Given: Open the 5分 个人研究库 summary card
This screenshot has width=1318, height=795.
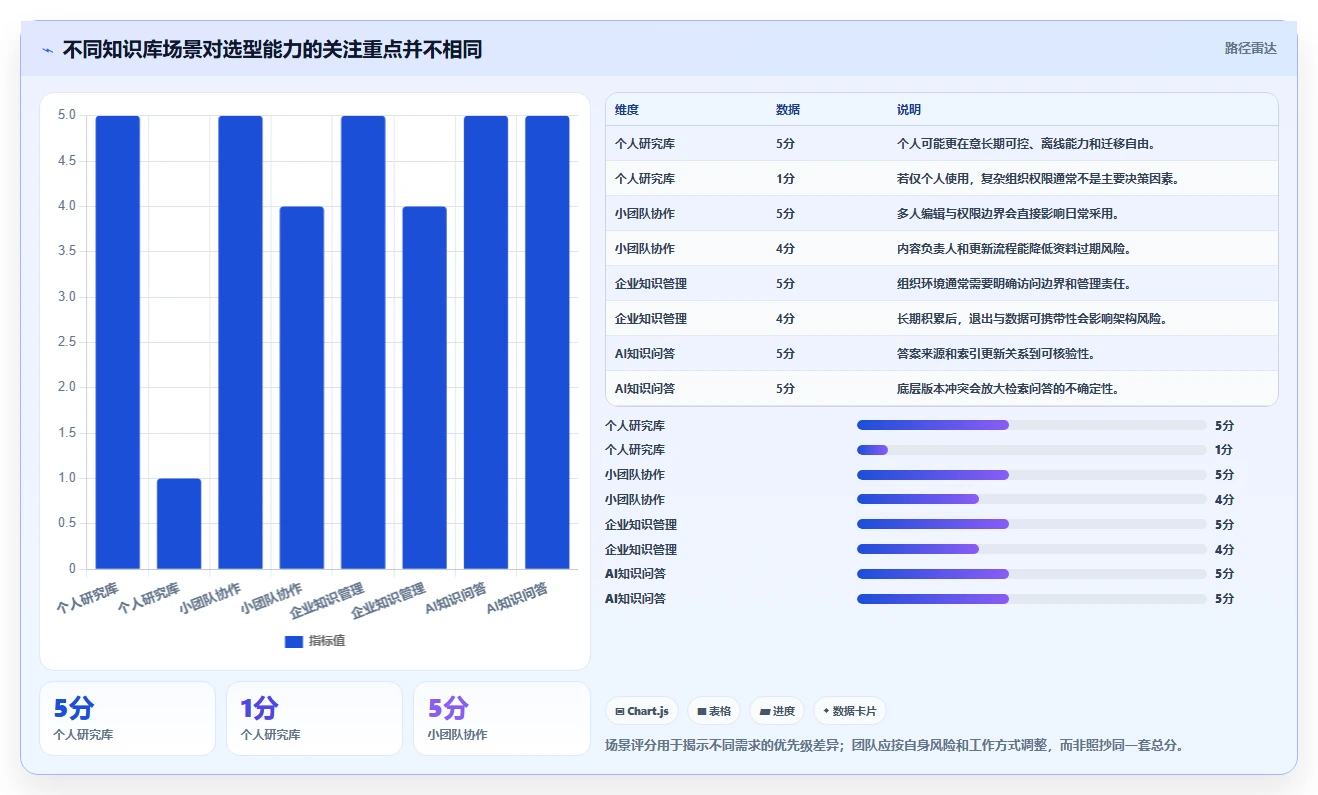Looking at the screenshot, I should (x=127, y=718).
